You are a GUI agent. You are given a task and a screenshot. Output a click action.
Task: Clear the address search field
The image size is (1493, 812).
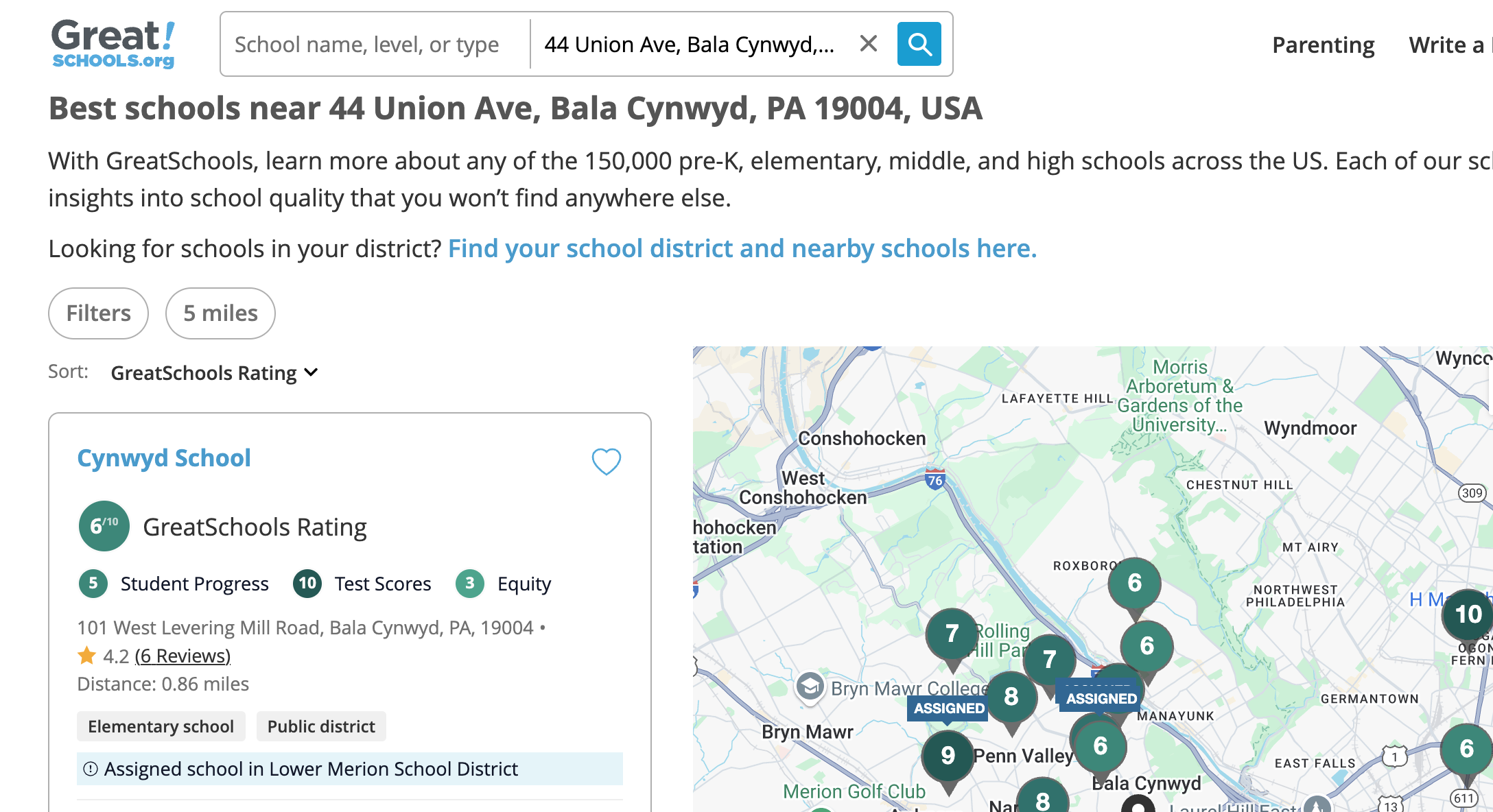tap(869, 44)
